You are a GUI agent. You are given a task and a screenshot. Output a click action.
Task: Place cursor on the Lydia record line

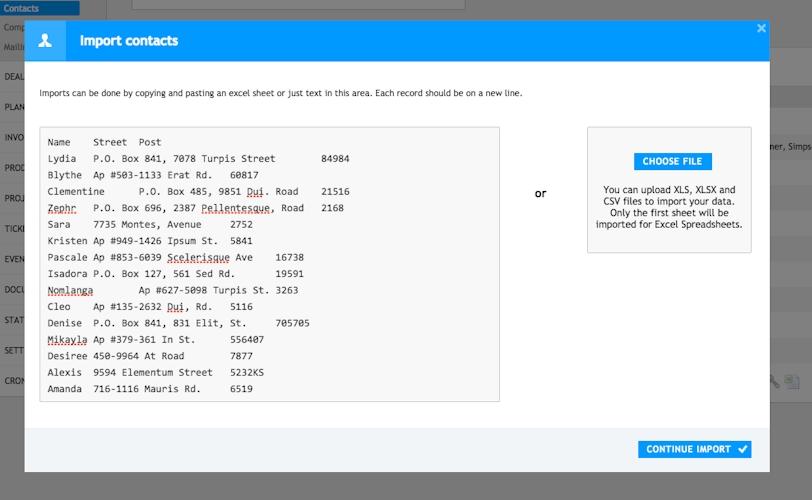click(198, 158)
